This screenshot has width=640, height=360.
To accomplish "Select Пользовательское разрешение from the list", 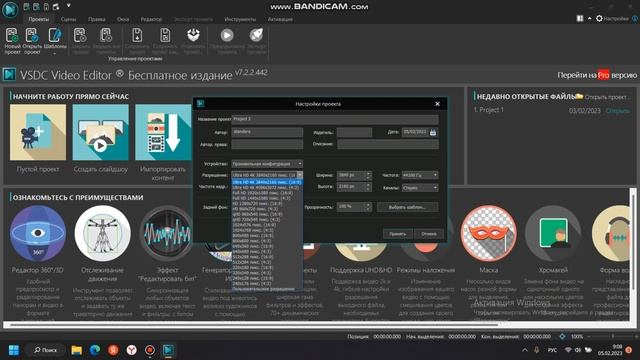I will pyautogui.click(x=267, y=289).
